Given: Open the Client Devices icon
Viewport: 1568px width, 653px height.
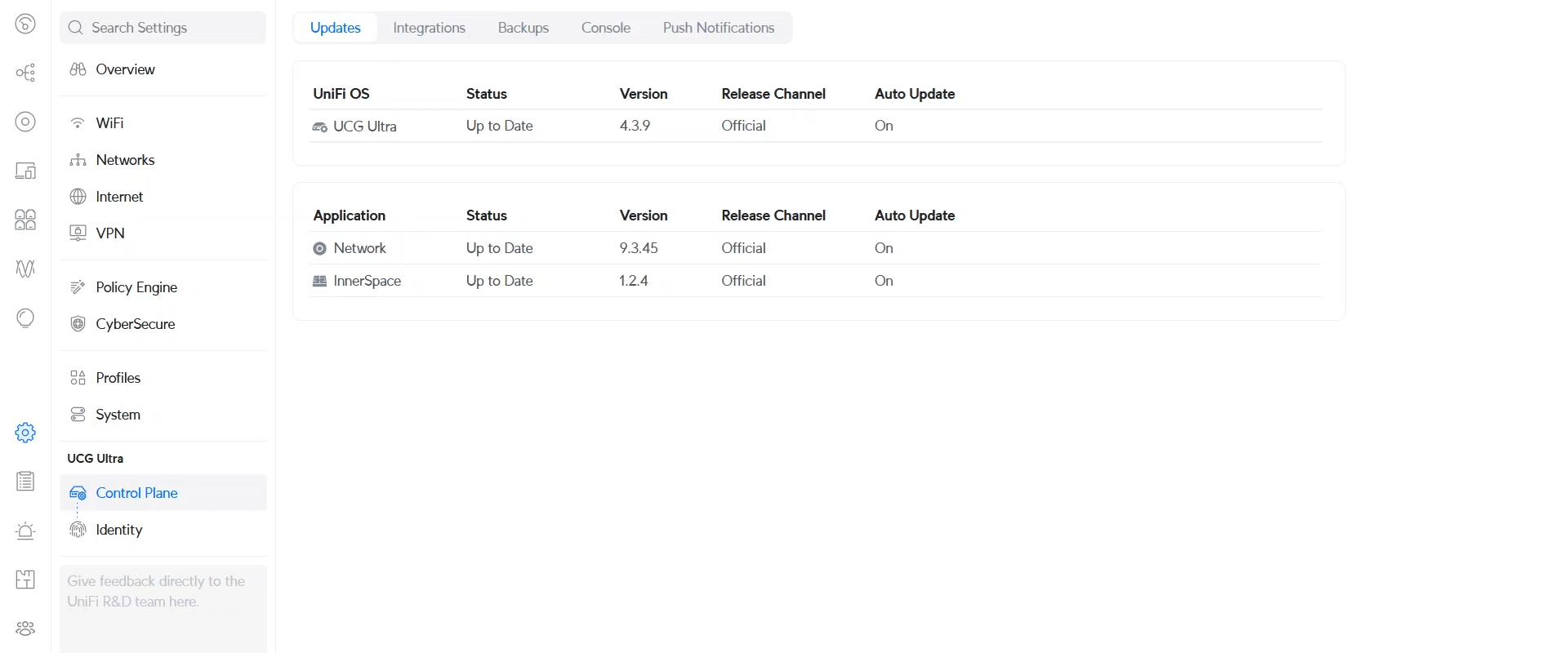Looking at the screenshot, I should (25, 171).
